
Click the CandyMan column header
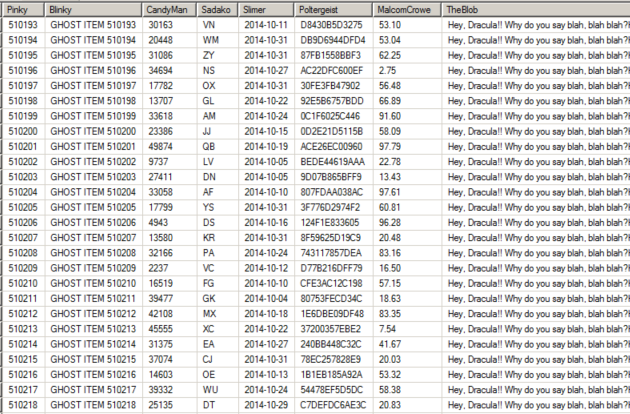point(170,10)
